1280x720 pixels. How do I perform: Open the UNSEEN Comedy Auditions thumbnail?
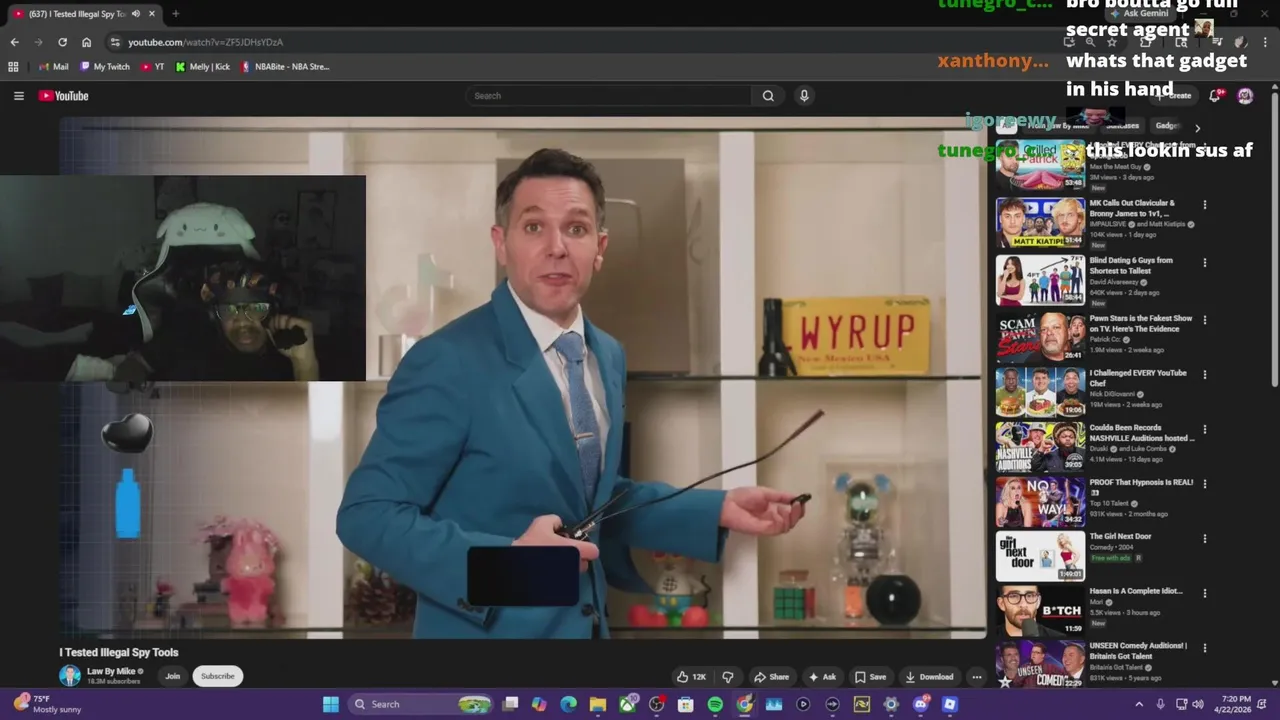(1040, 664)
